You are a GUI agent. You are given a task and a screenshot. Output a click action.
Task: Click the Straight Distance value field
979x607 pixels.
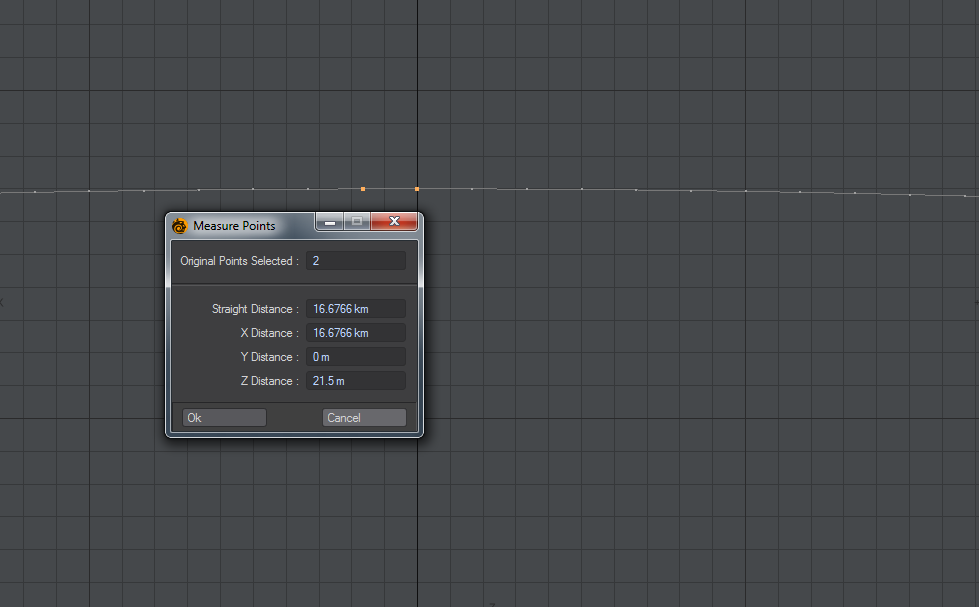(x=355, y=309)
